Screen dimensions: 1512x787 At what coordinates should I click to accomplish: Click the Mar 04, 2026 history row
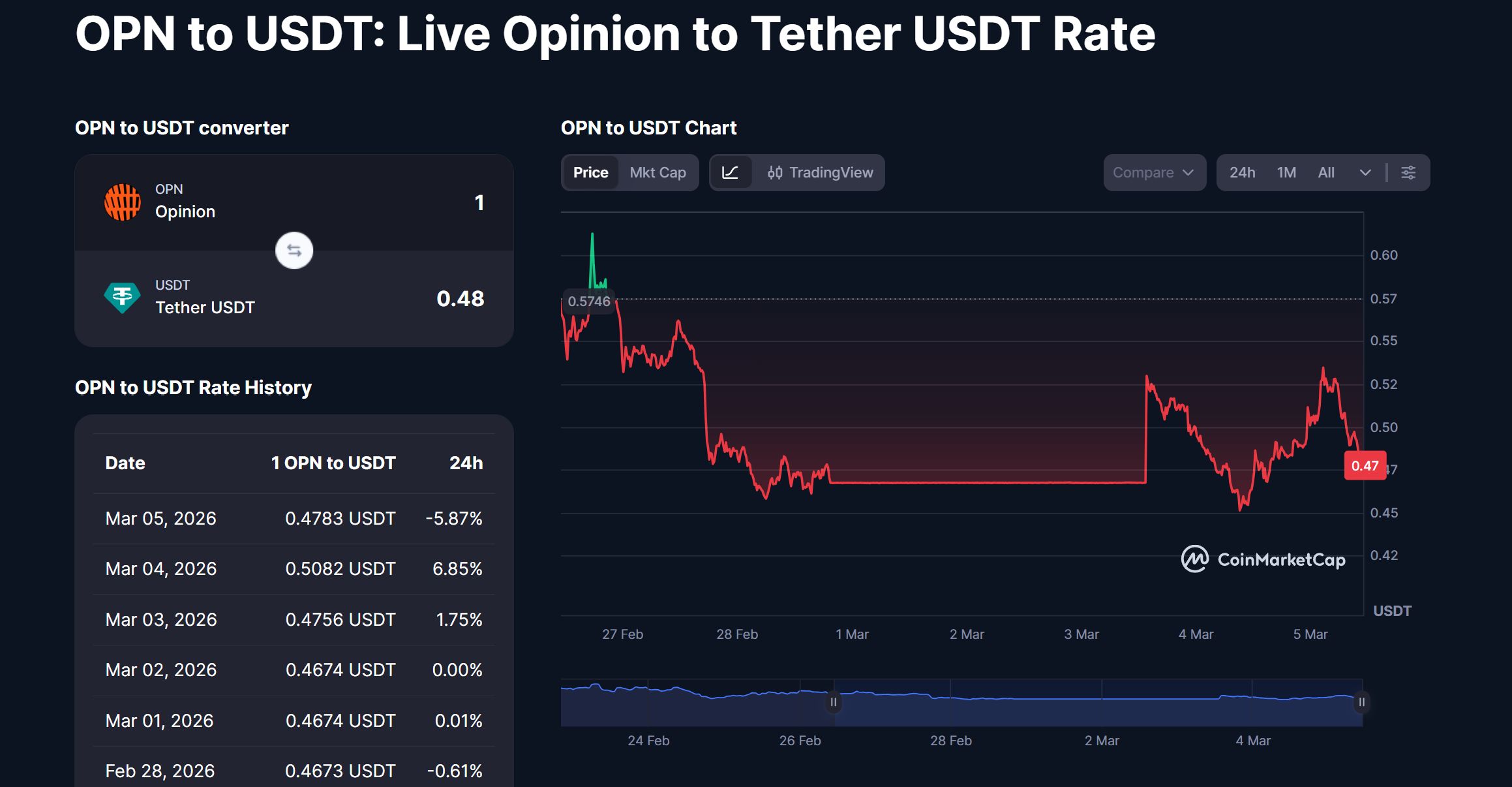(x=294, y=569)
